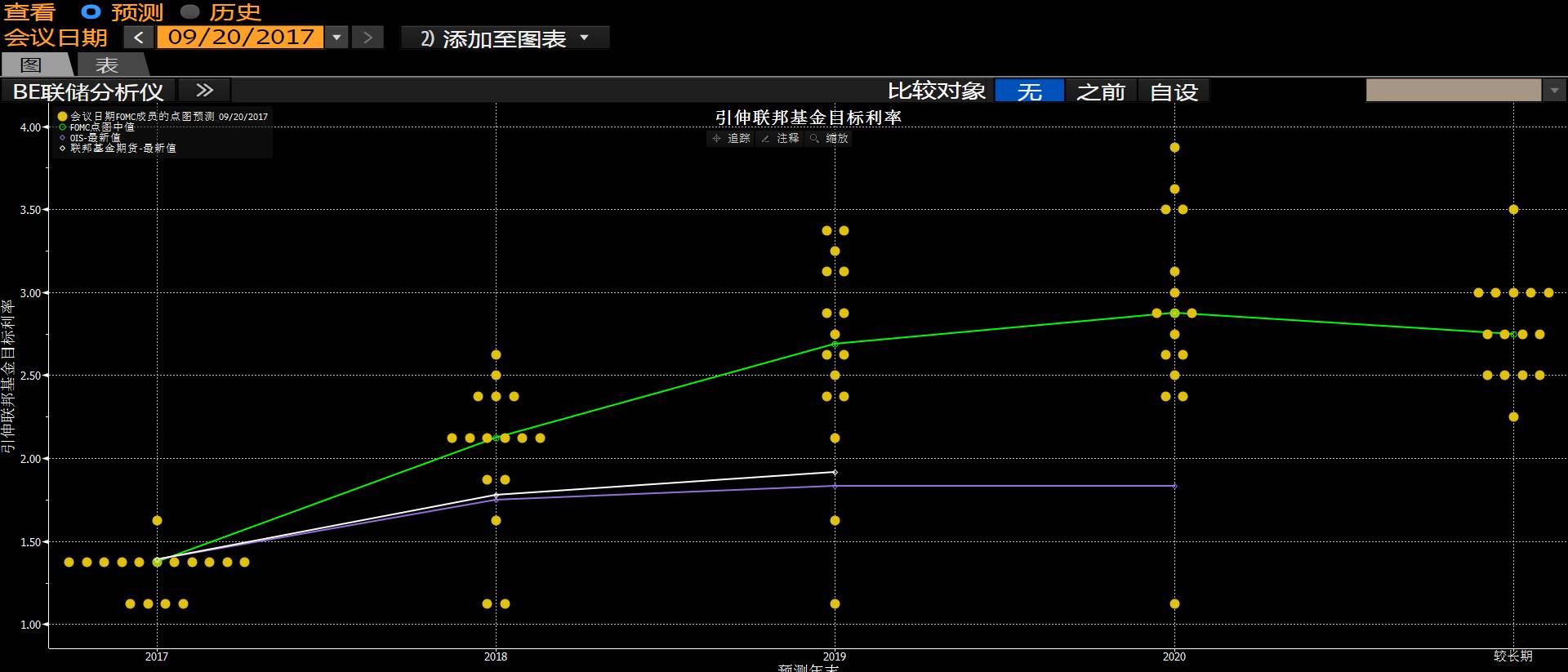Viewport: 1568px width, 672px height.
Task: Set comparison object to 无
Action: coord(1029,91)
